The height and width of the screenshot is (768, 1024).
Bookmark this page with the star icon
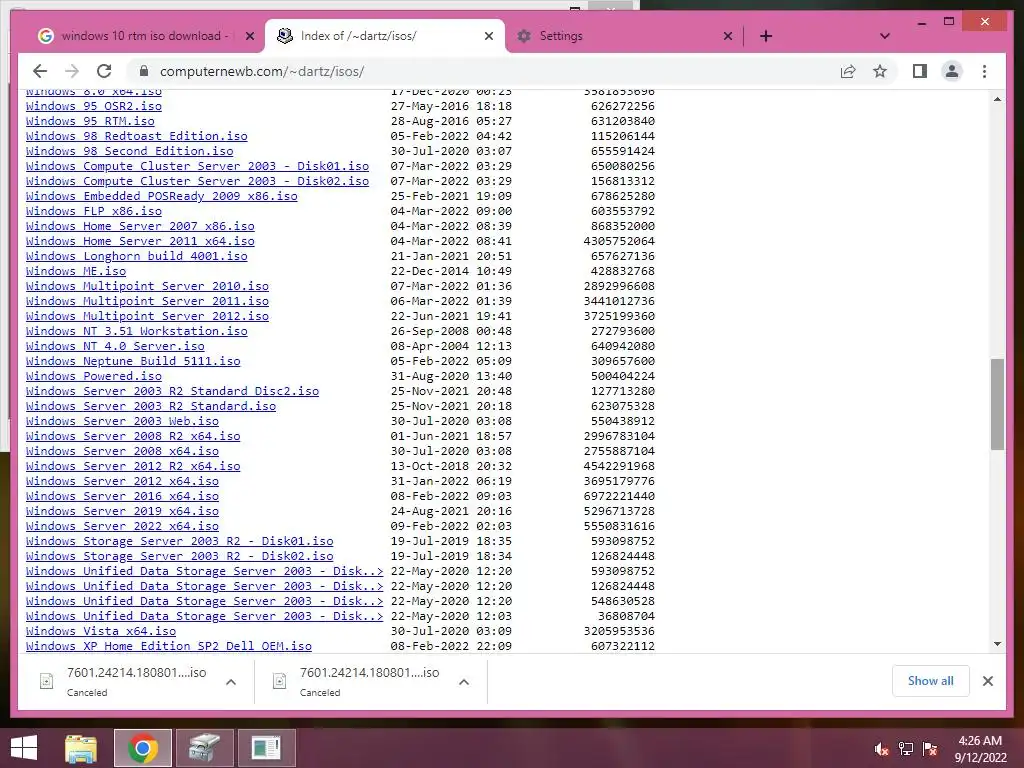click(880, 71)
